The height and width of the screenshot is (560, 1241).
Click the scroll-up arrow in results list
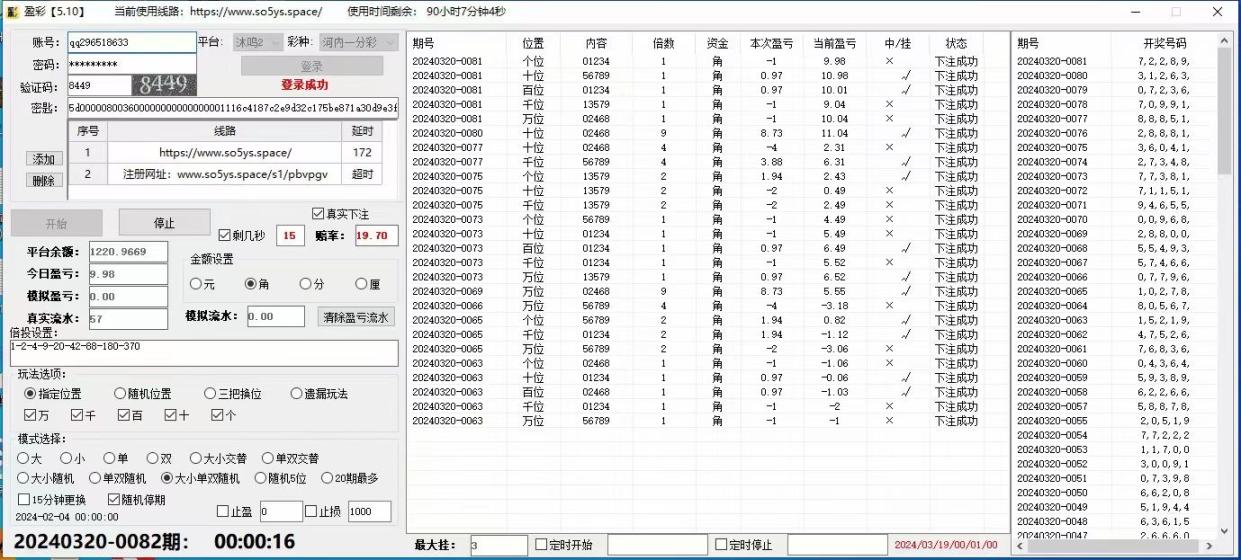coord(1224,40)
